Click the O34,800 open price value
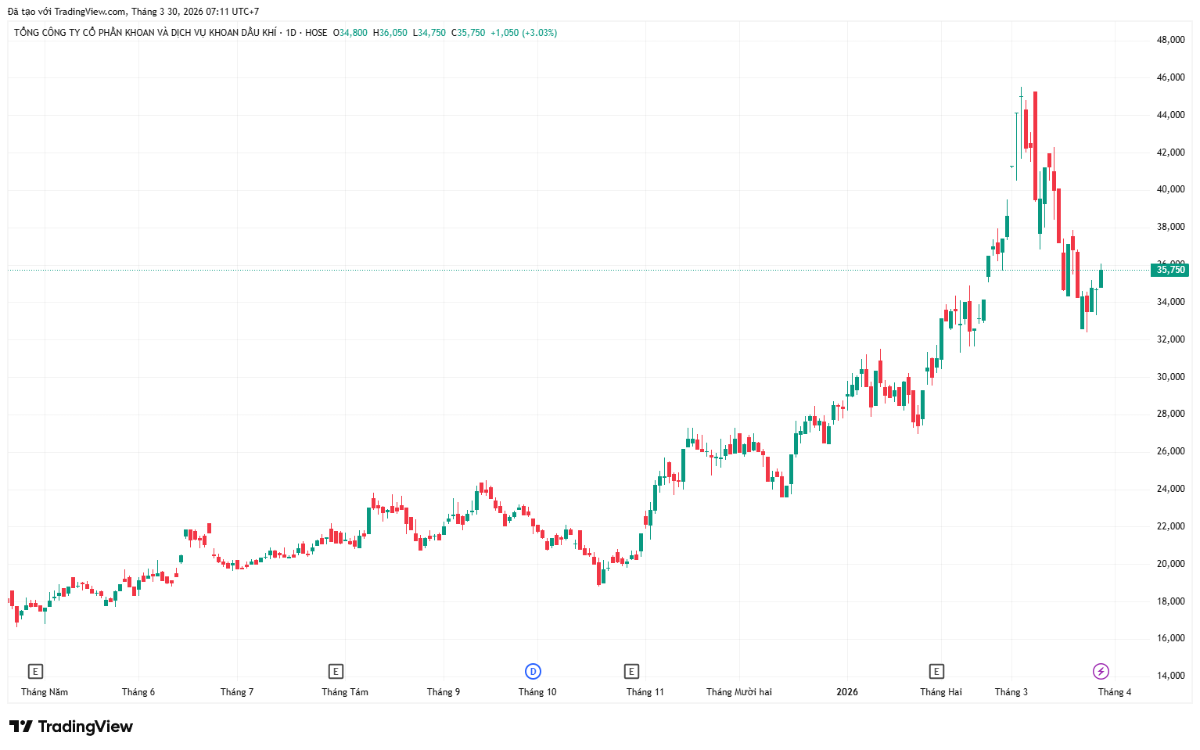Screen dimensions: 1200x750 (x=351, y=33)
